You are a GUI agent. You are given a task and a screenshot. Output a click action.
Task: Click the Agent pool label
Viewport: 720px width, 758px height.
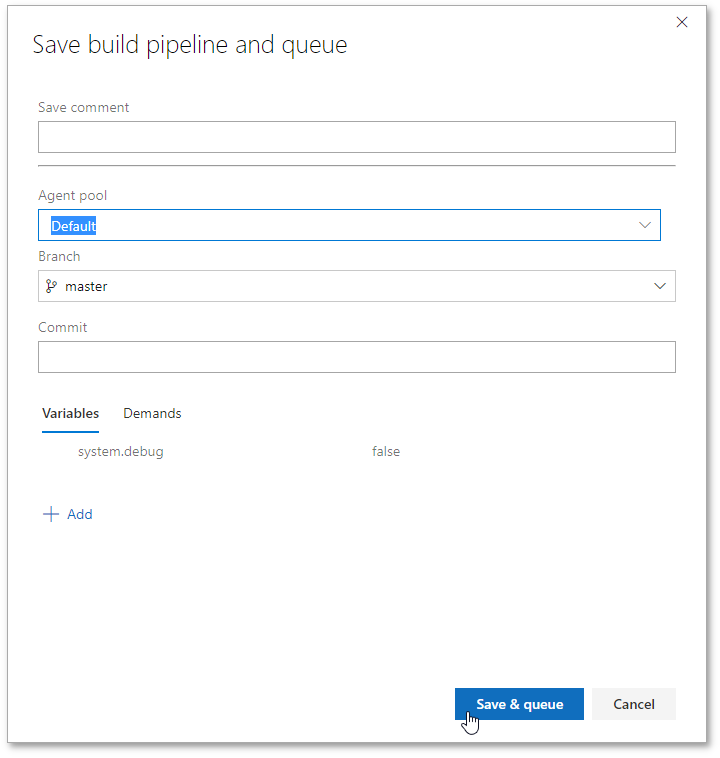coord(72,196)
